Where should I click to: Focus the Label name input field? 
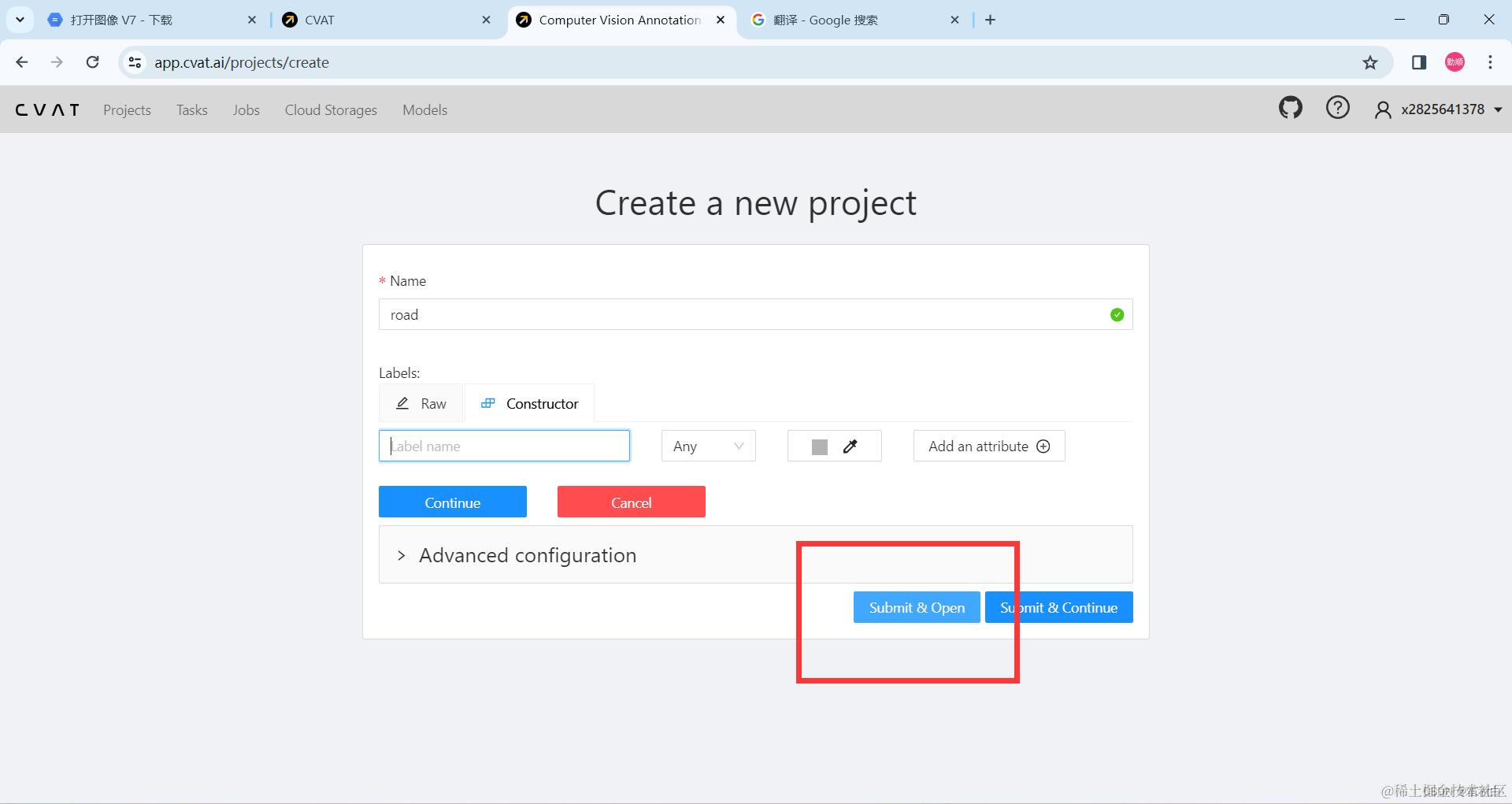pyautogui.click(x=504, y=446)
